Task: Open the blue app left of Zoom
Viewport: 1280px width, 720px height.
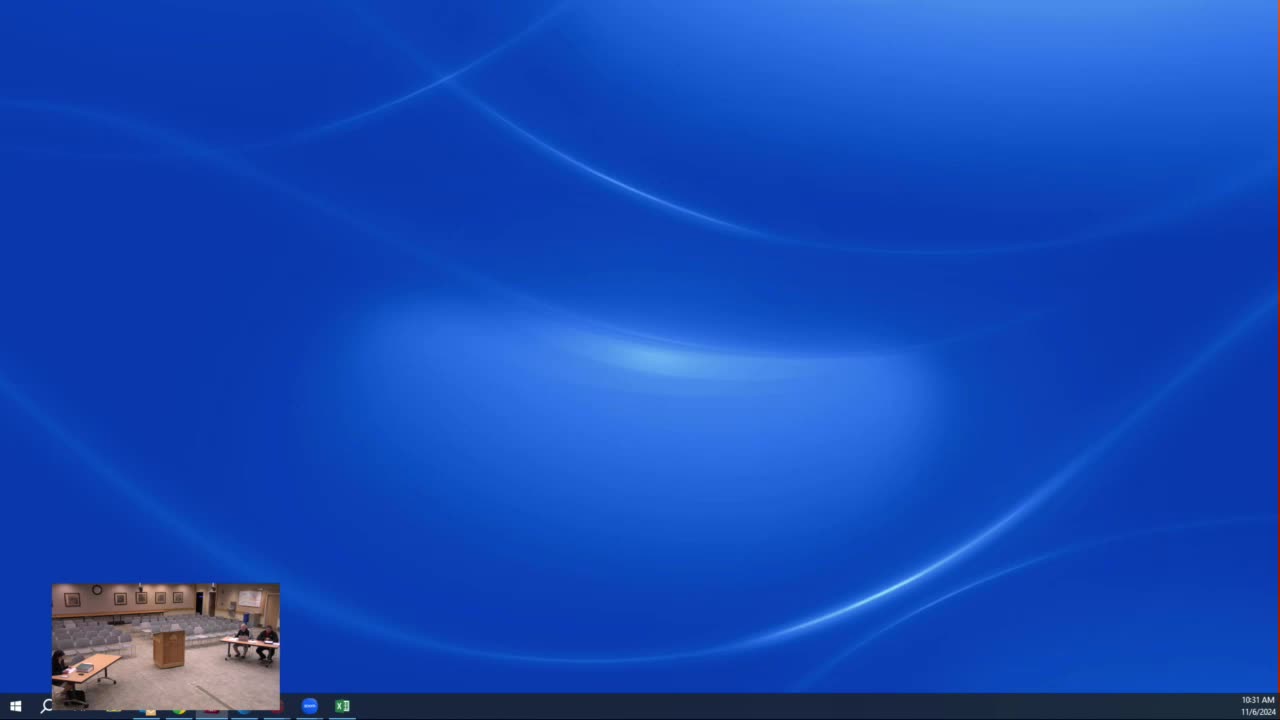Action: point(244,711)
